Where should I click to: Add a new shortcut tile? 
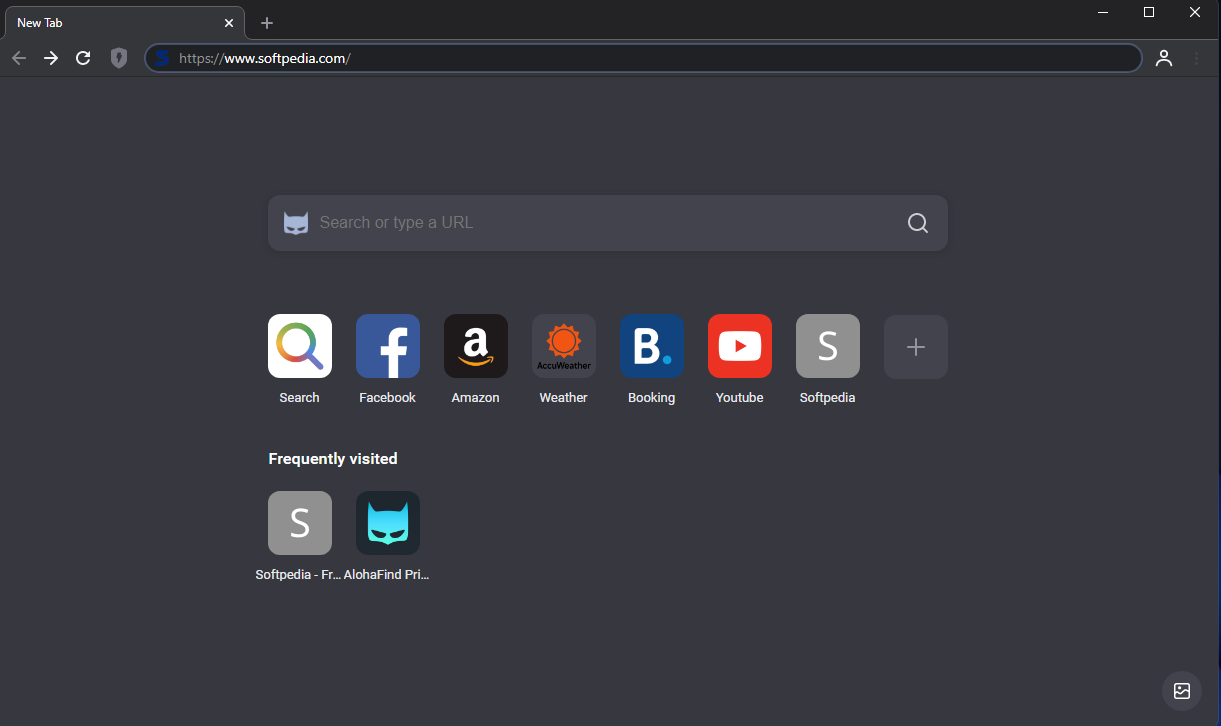[x=916, y=347]
